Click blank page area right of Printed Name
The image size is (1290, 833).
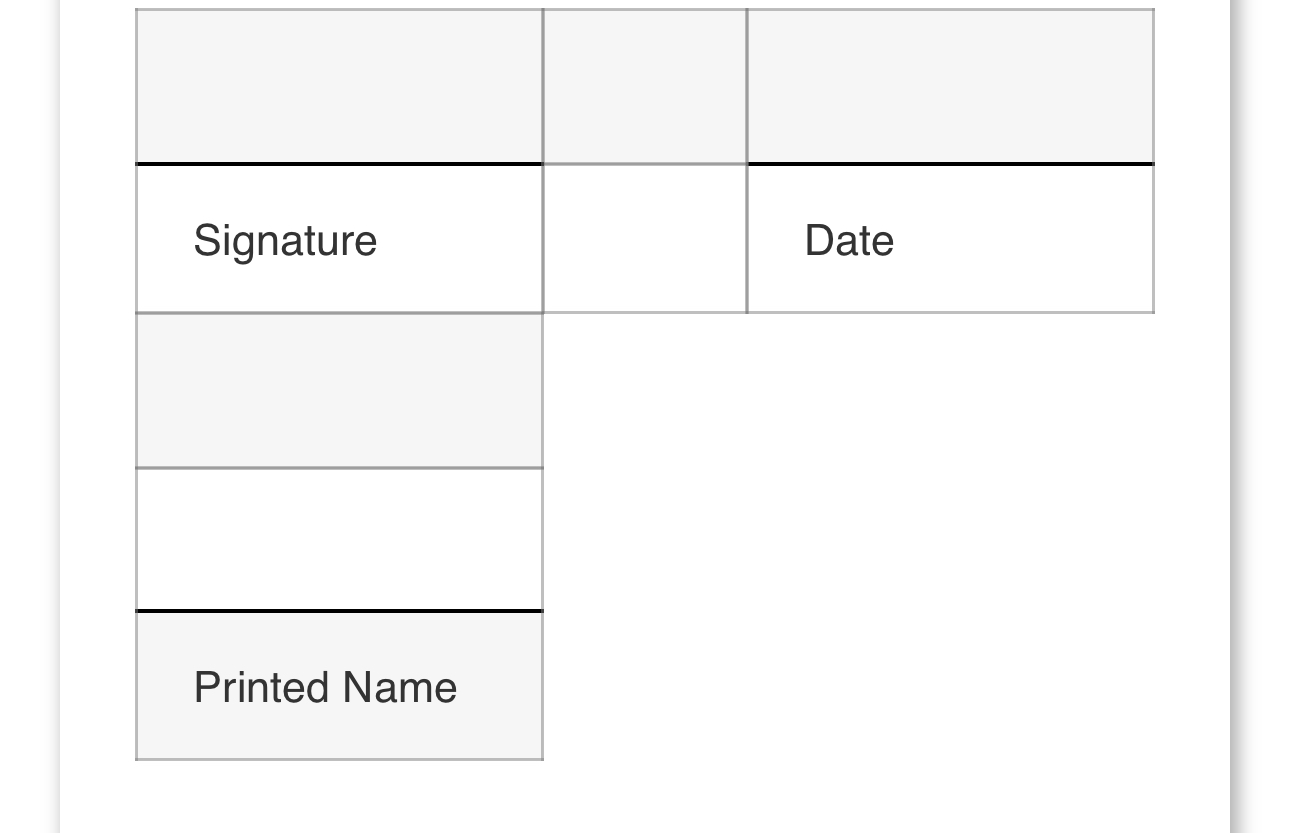[850, 688]
